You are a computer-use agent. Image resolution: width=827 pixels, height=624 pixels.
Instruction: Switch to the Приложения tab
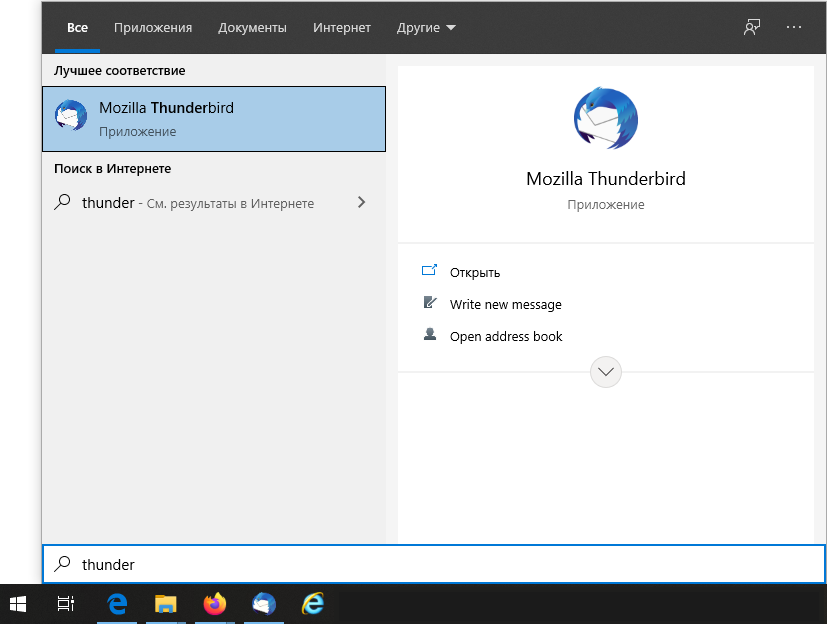click(153, 27)
